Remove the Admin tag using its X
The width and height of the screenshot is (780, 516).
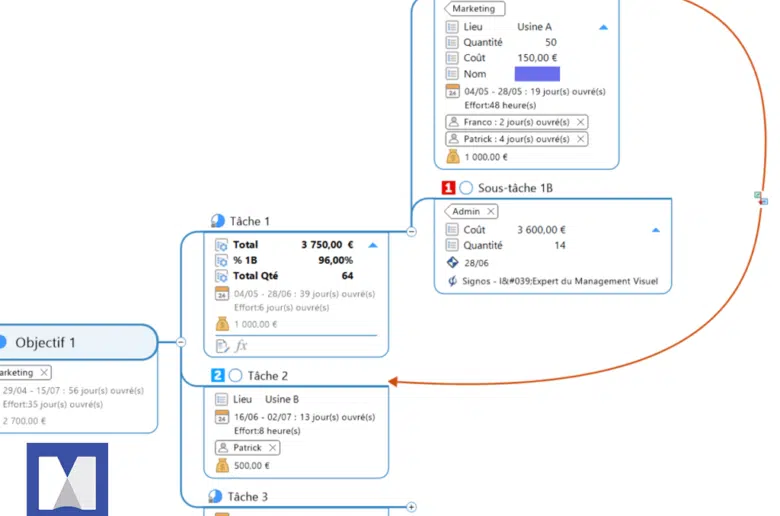tap(490, 211)
